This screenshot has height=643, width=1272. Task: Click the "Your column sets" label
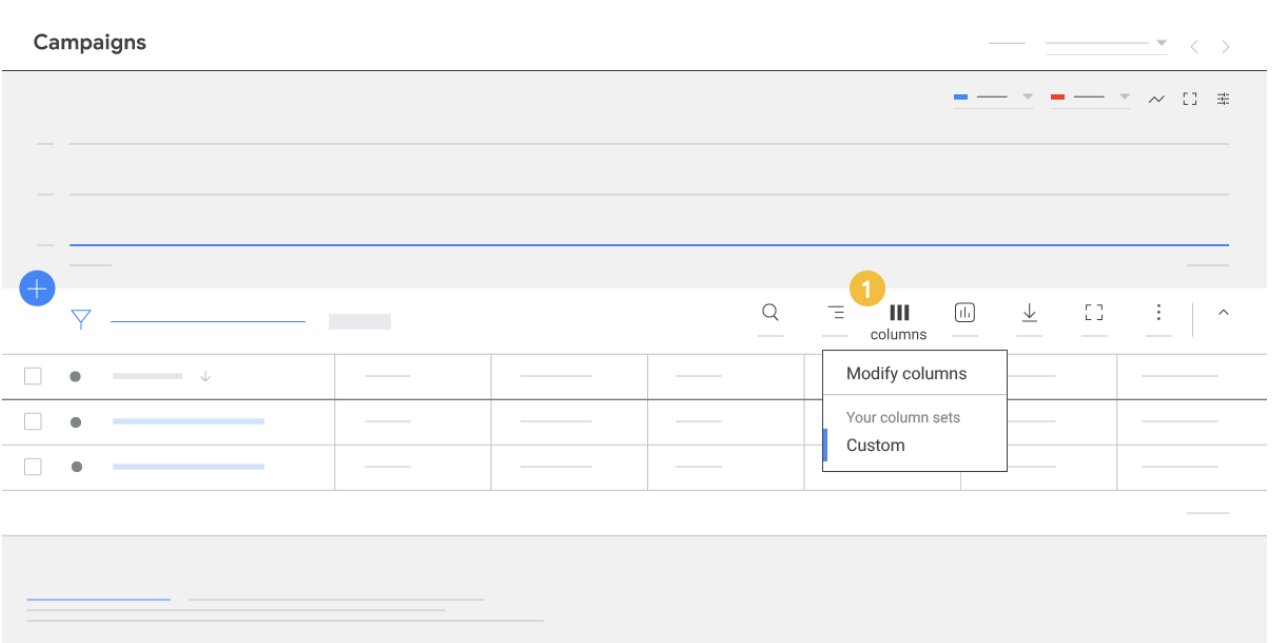(903, 417)
